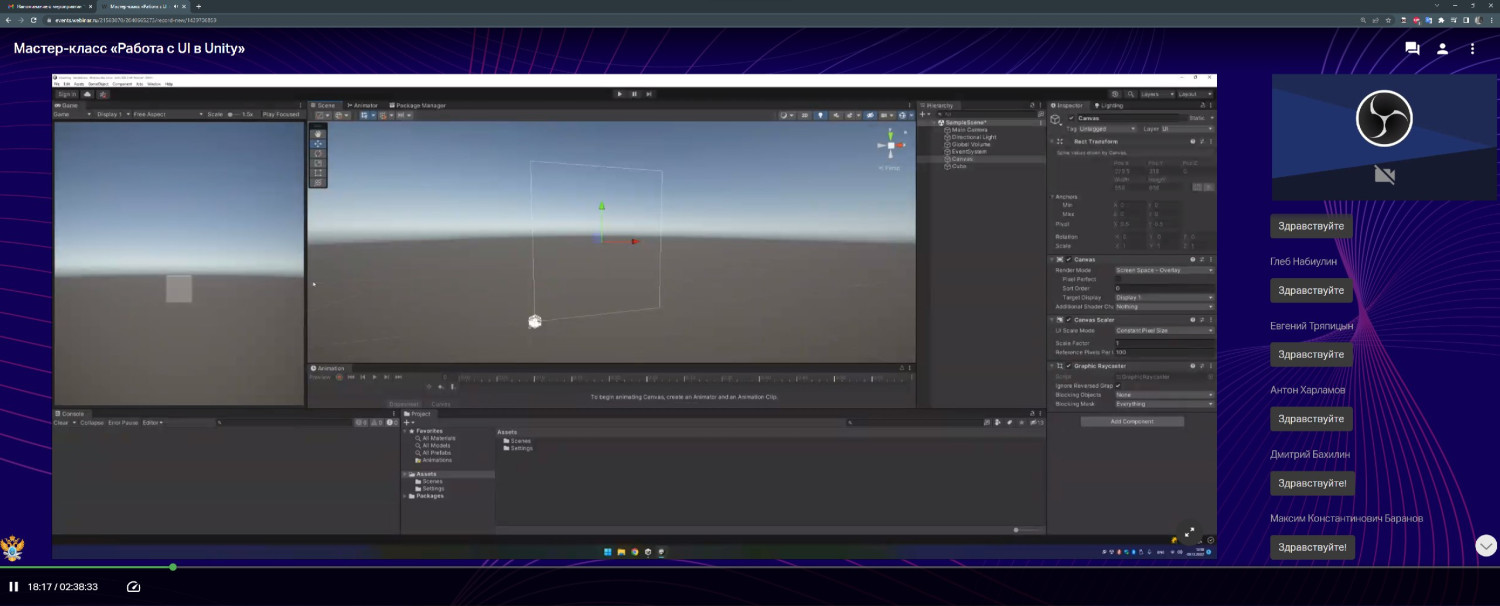The height and width of the screenshot is (606, 1500).
Task: Toggle the Pixel Perfect checkbox
Action: (x=1118, y=279)
